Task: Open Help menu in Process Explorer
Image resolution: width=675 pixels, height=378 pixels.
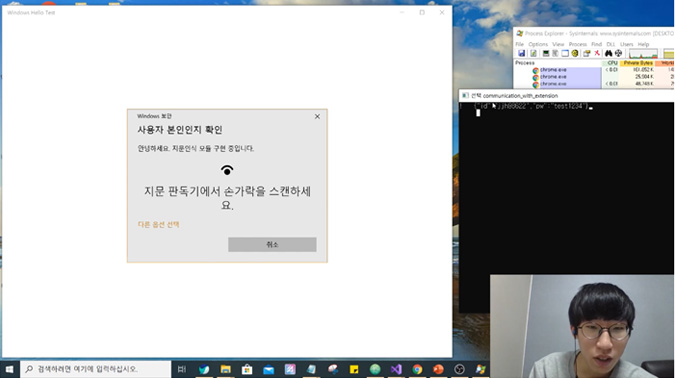Action: 643,44
